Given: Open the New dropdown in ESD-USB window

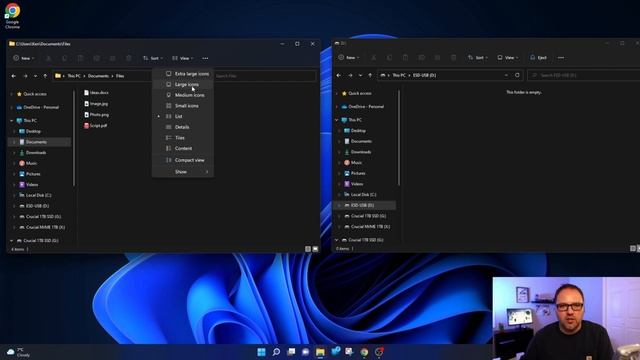Looking at the screenshot, I should pyautogui.click(x=349, y=58).
